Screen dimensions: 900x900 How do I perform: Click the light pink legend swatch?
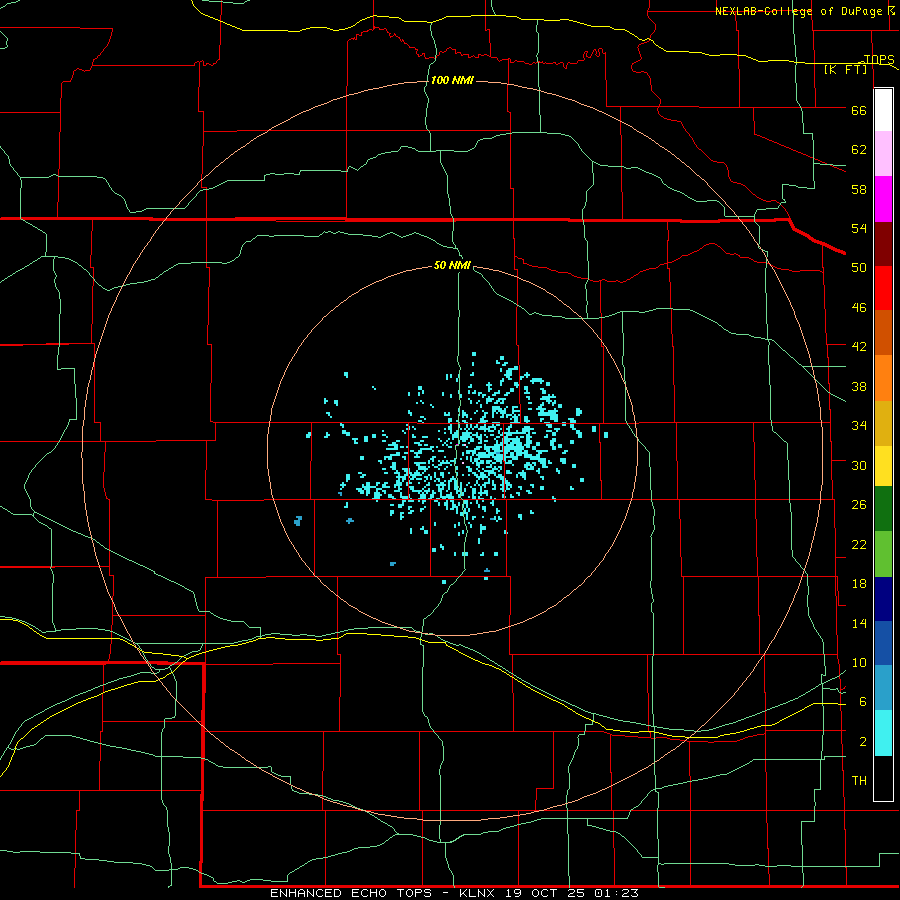pos(883,154)
